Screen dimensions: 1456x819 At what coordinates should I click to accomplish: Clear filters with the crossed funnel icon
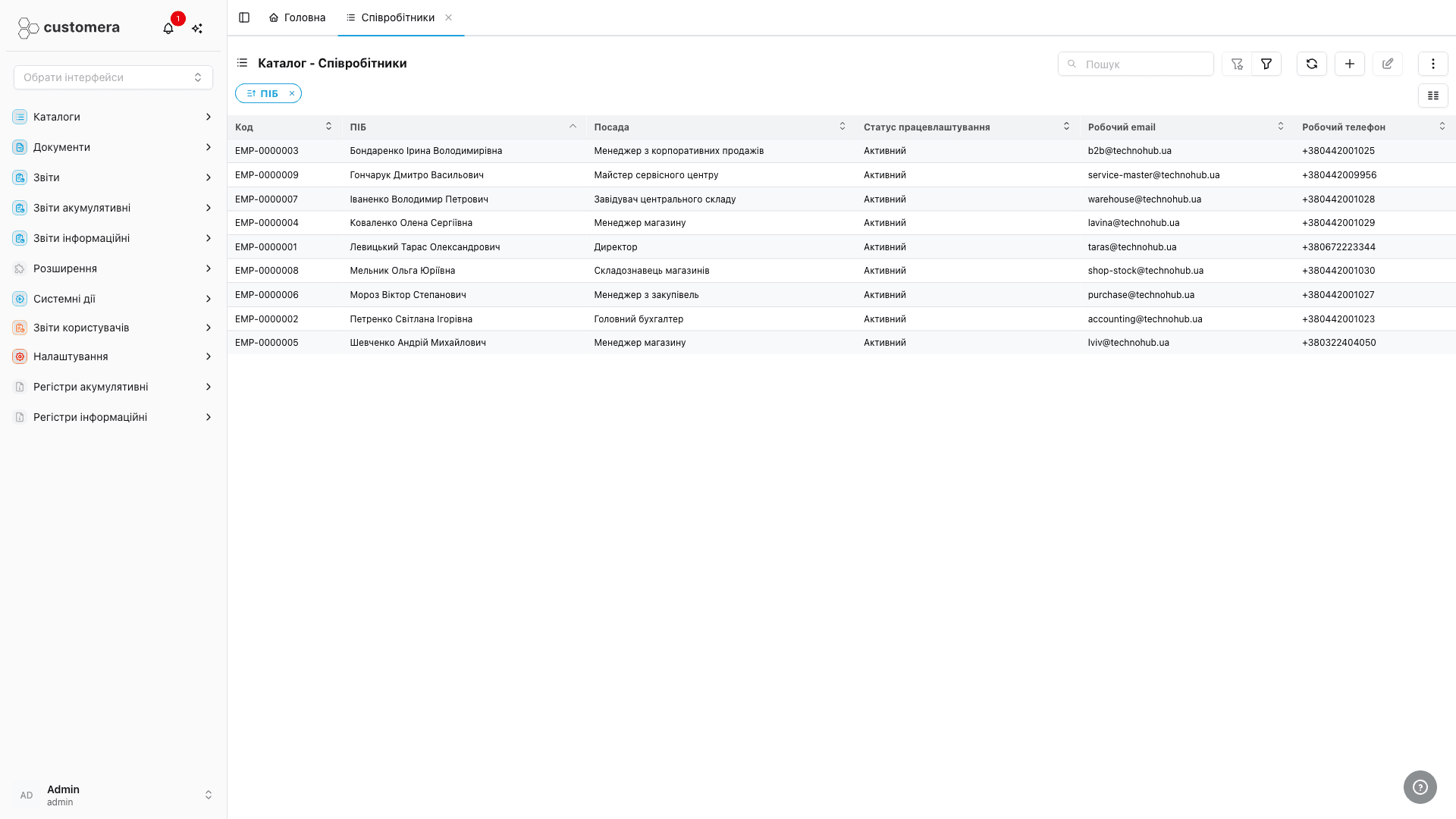click(x=1237, y=64)
